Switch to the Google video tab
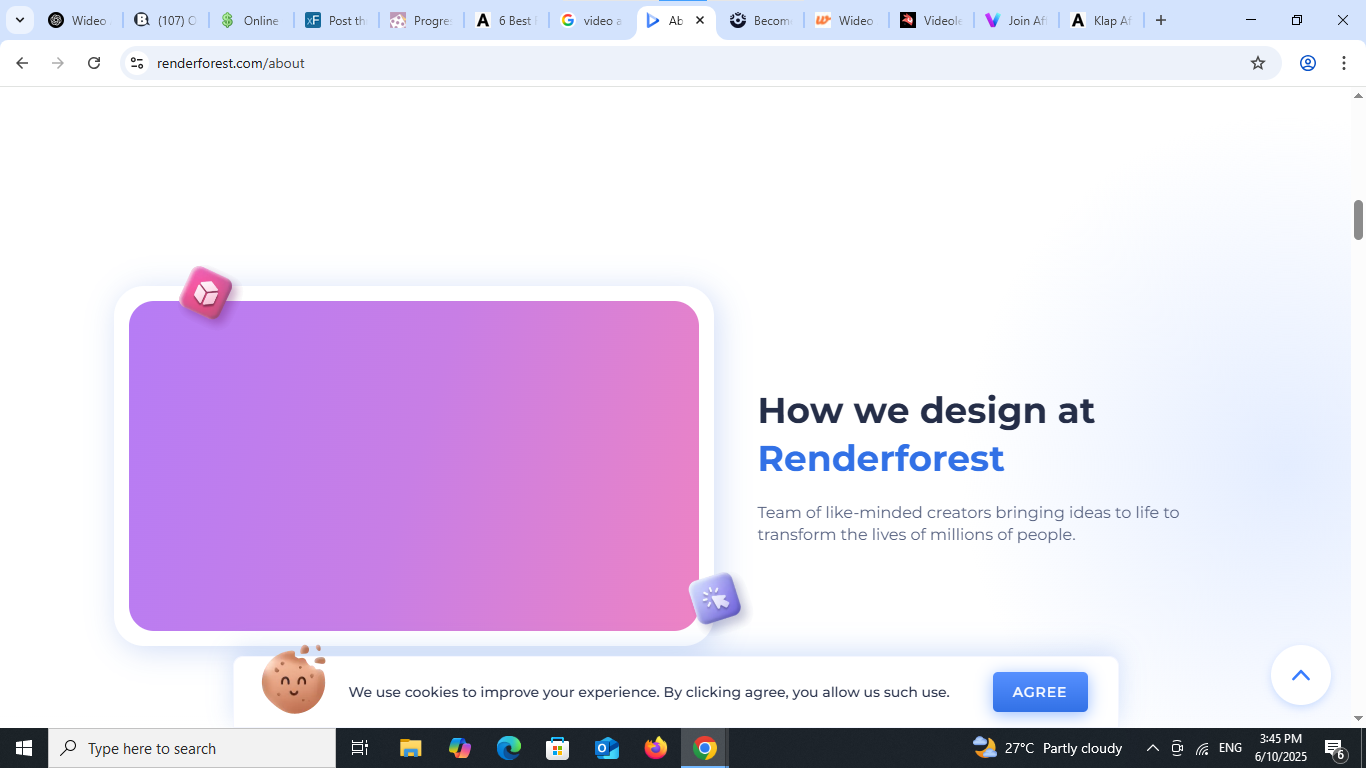 pyautogui.click(x=592, y=20)
